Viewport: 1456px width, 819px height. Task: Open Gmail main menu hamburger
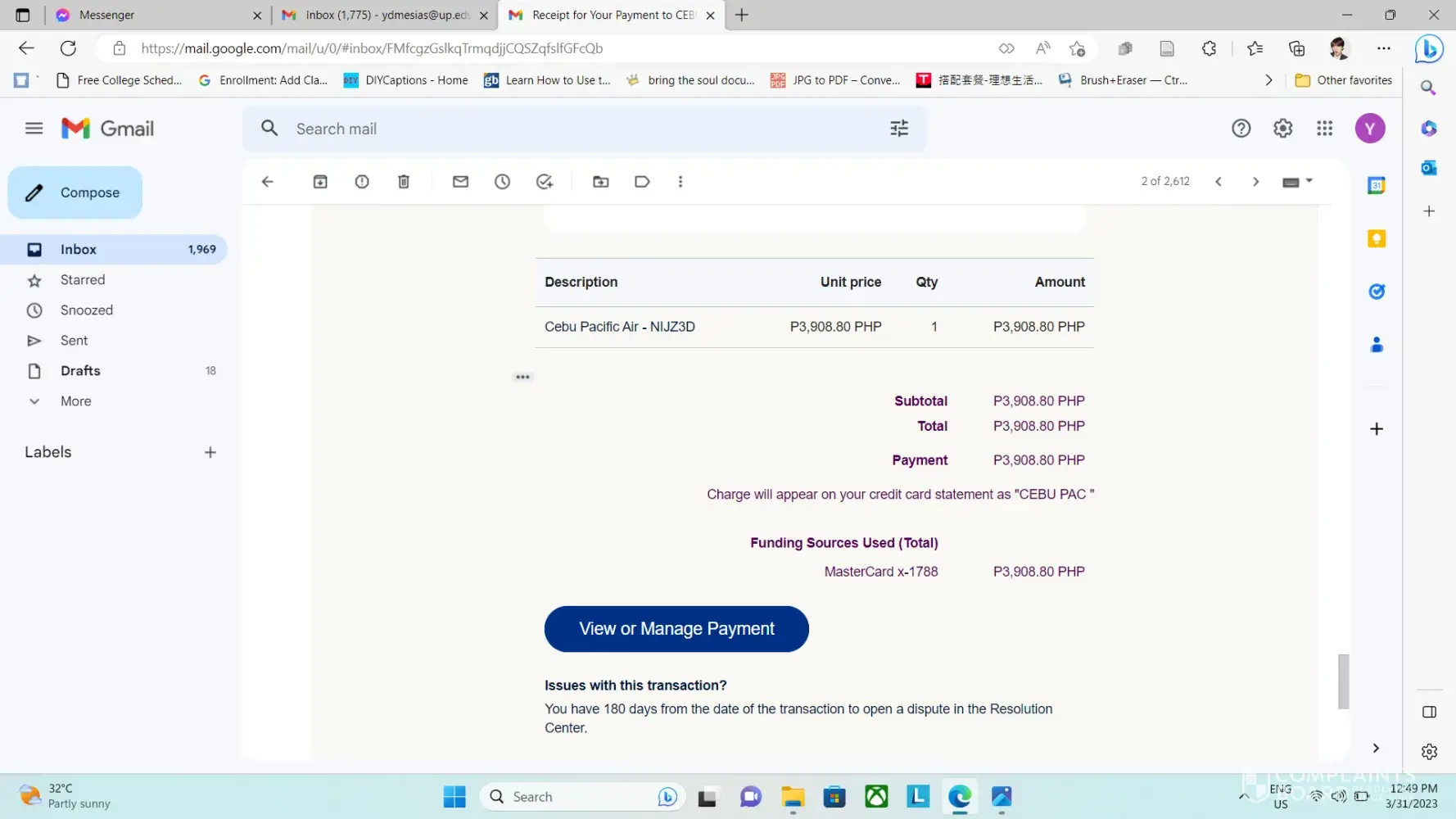click(34, 129)
